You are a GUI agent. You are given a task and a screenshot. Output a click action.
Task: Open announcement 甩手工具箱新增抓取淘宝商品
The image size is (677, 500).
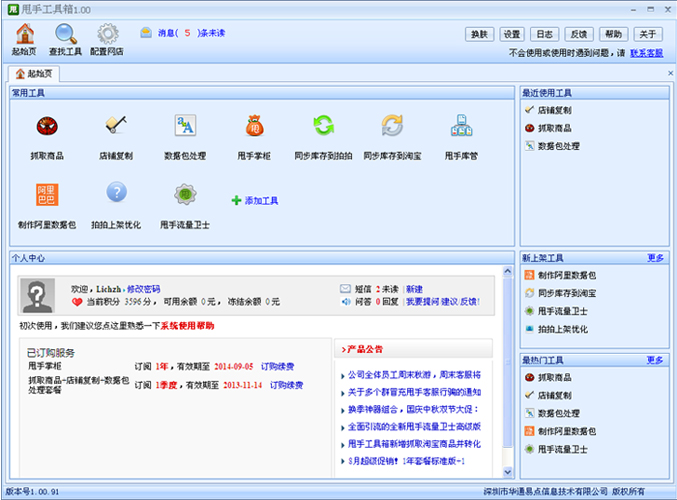click(414, 444)
